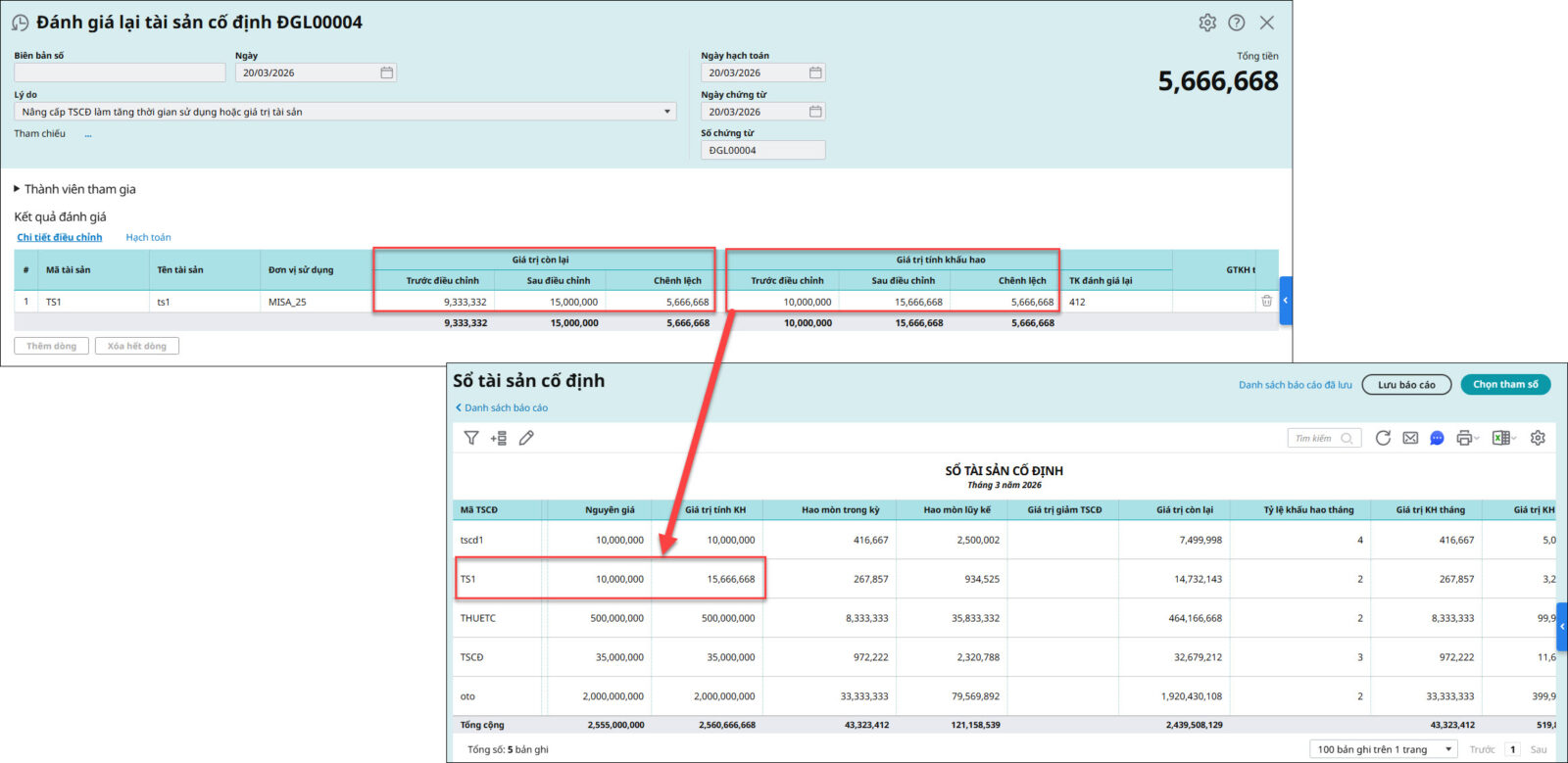Open settings gear in the revaluation header
Image resolution: width=1568 pixels, height=763 pixels.
click(x=1207, y=23)
